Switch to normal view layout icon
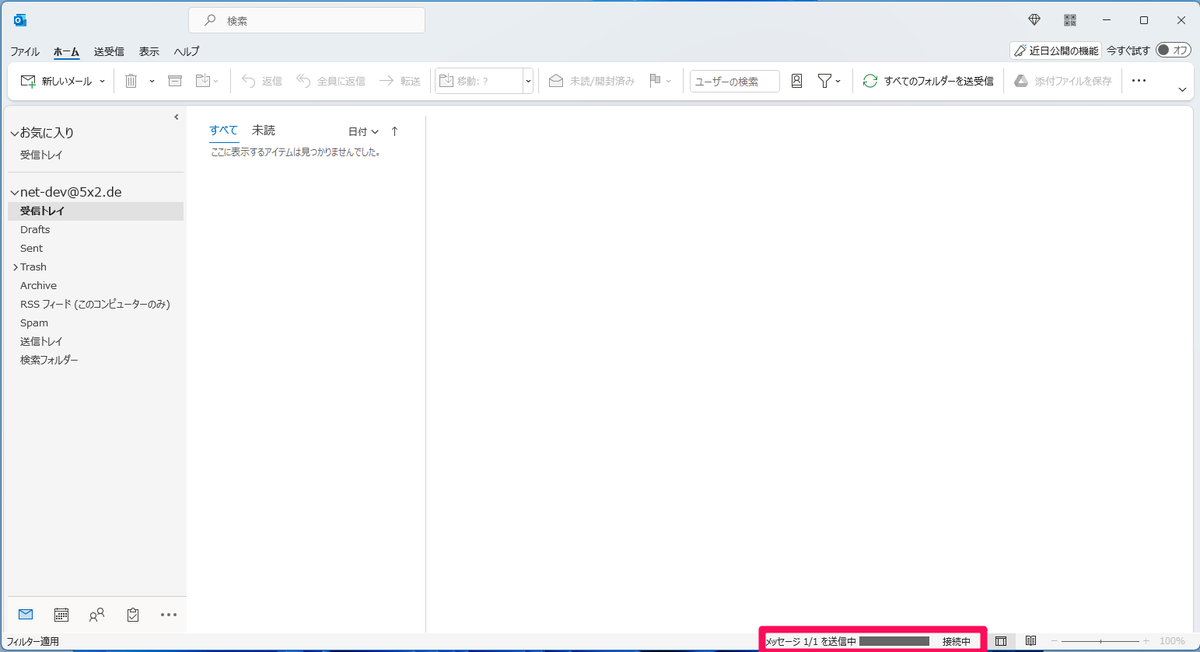 pyautogui.click(x=1001, y=641)
